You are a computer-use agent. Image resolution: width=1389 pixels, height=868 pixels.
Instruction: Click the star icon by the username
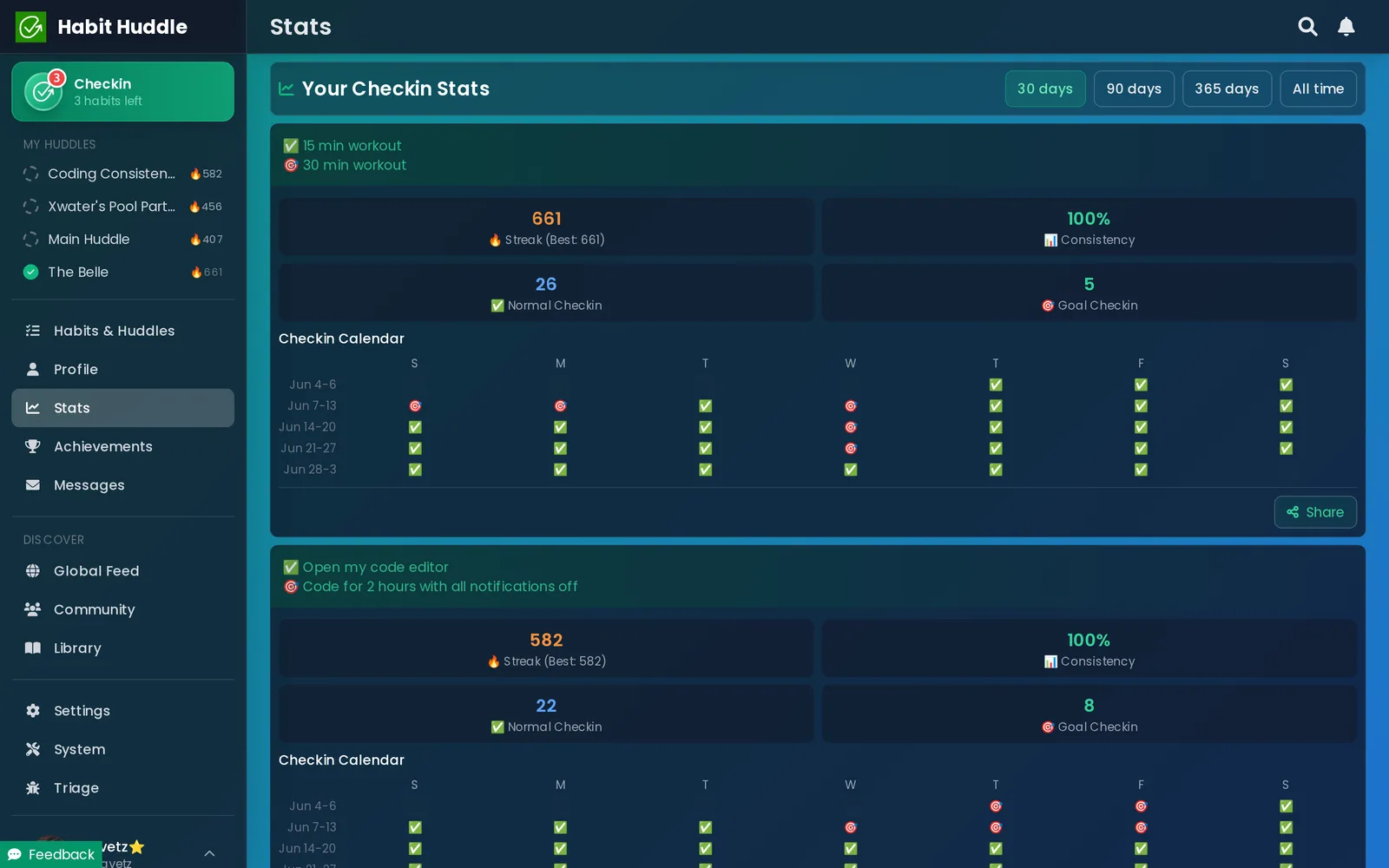click(137, 847)
